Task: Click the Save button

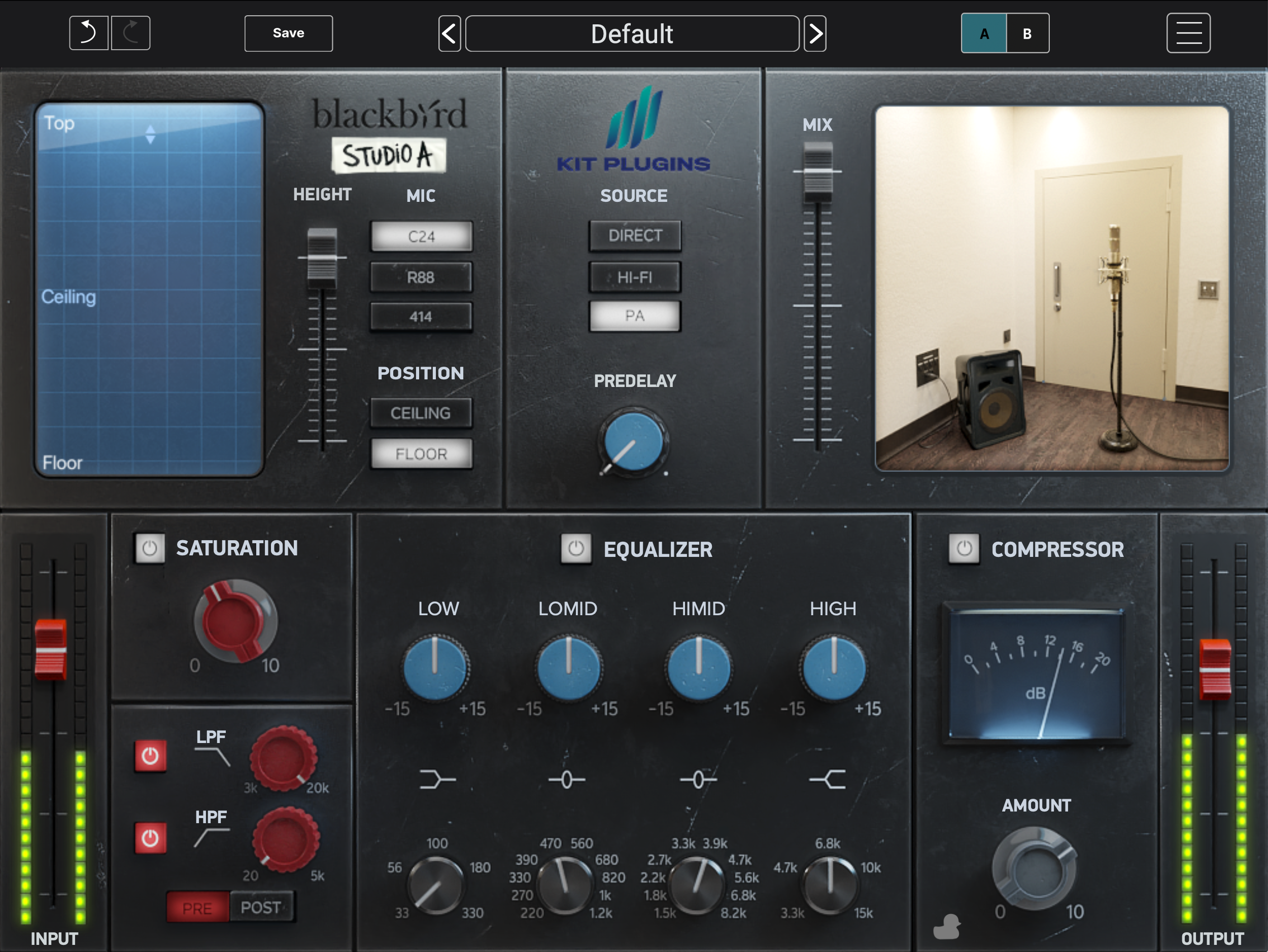Action: click(288, 33)
